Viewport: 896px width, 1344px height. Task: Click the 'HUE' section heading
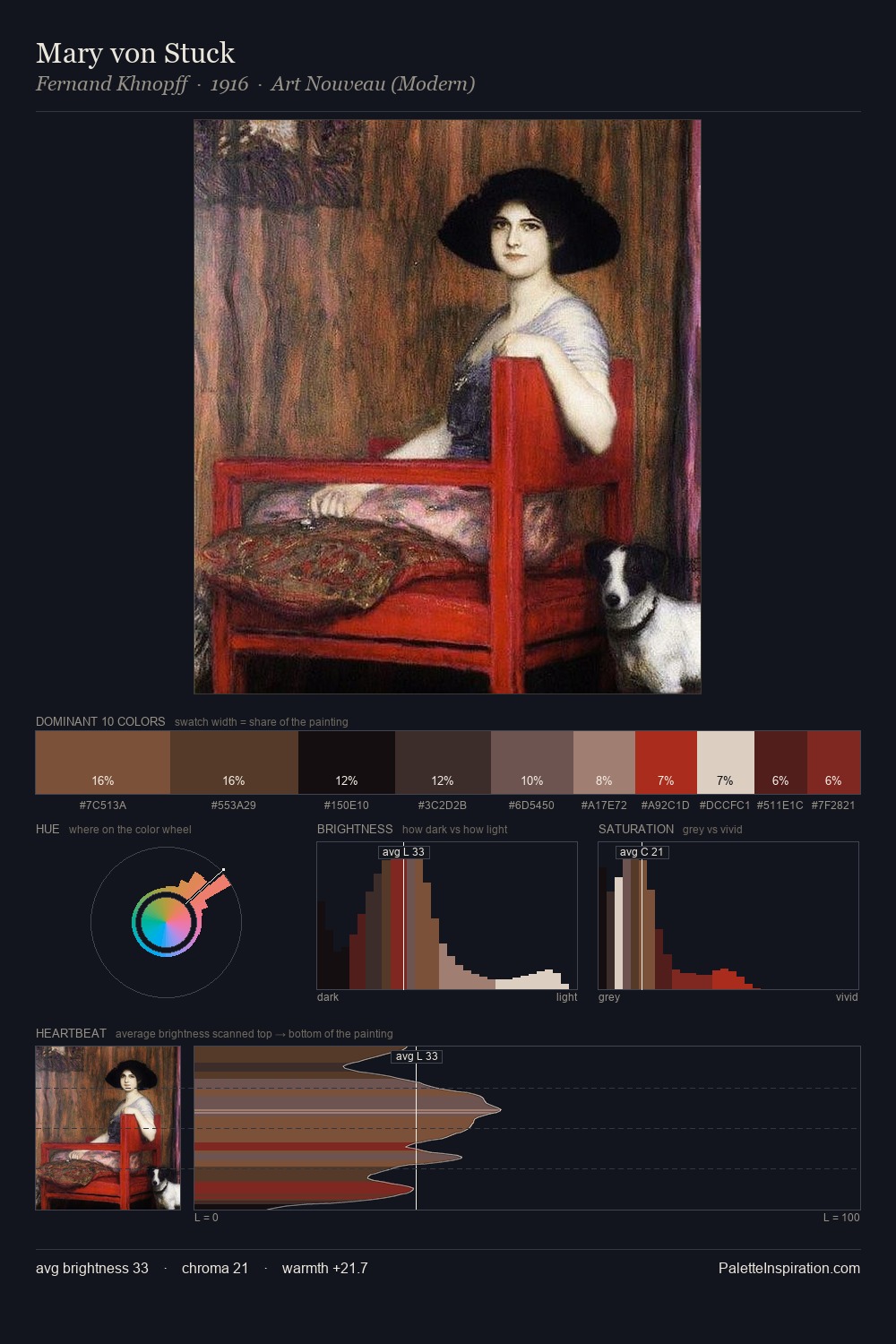(47, 829)
